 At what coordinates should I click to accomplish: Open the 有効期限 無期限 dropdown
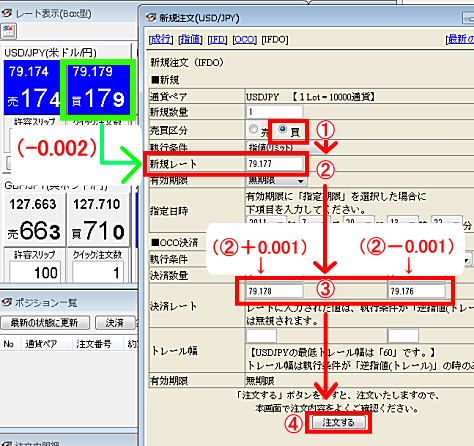pyautogui.click(x=277, y=181)
